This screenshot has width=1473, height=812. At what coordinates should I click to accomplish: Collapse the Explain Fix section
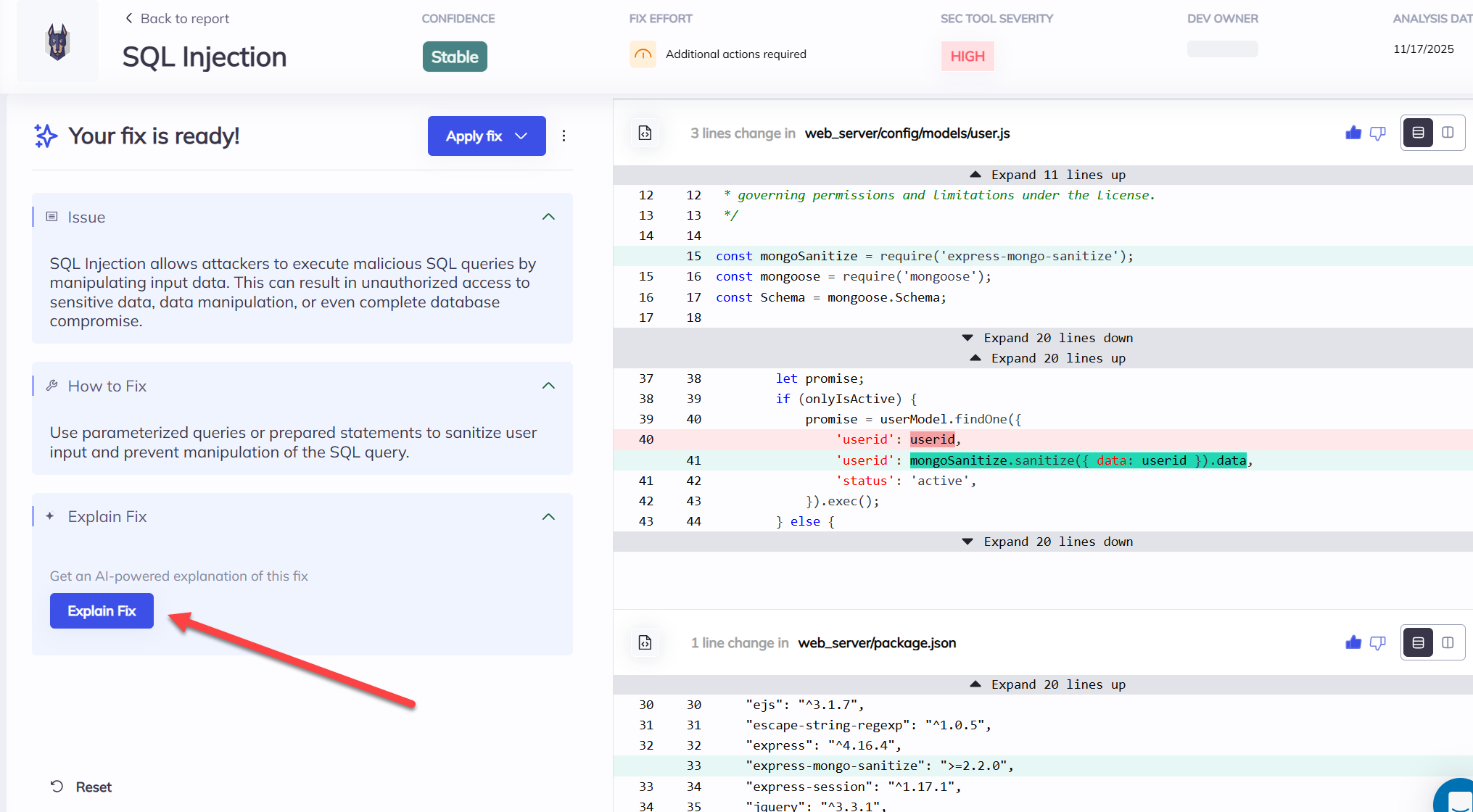[x=548, y=517]
